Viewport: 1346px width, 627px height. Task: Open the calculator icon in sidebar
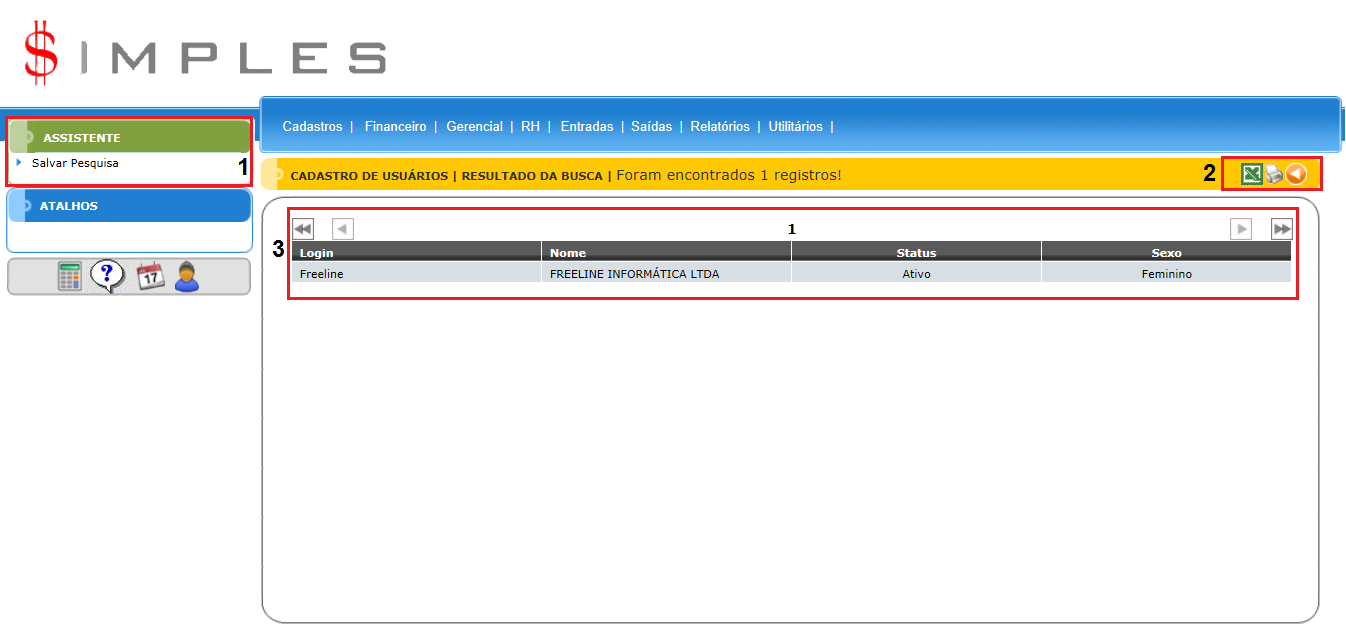[69, 277]
